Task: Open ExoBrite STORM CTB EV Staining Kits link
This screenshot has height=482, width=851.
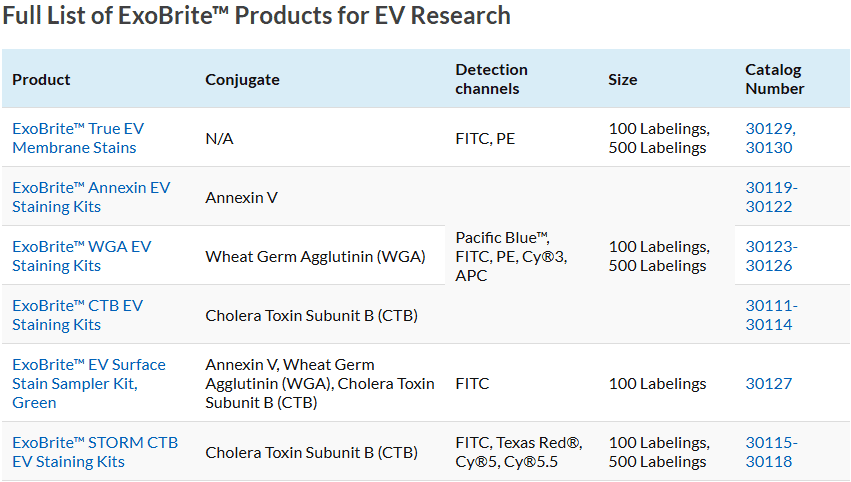Action: click(95, 452)
